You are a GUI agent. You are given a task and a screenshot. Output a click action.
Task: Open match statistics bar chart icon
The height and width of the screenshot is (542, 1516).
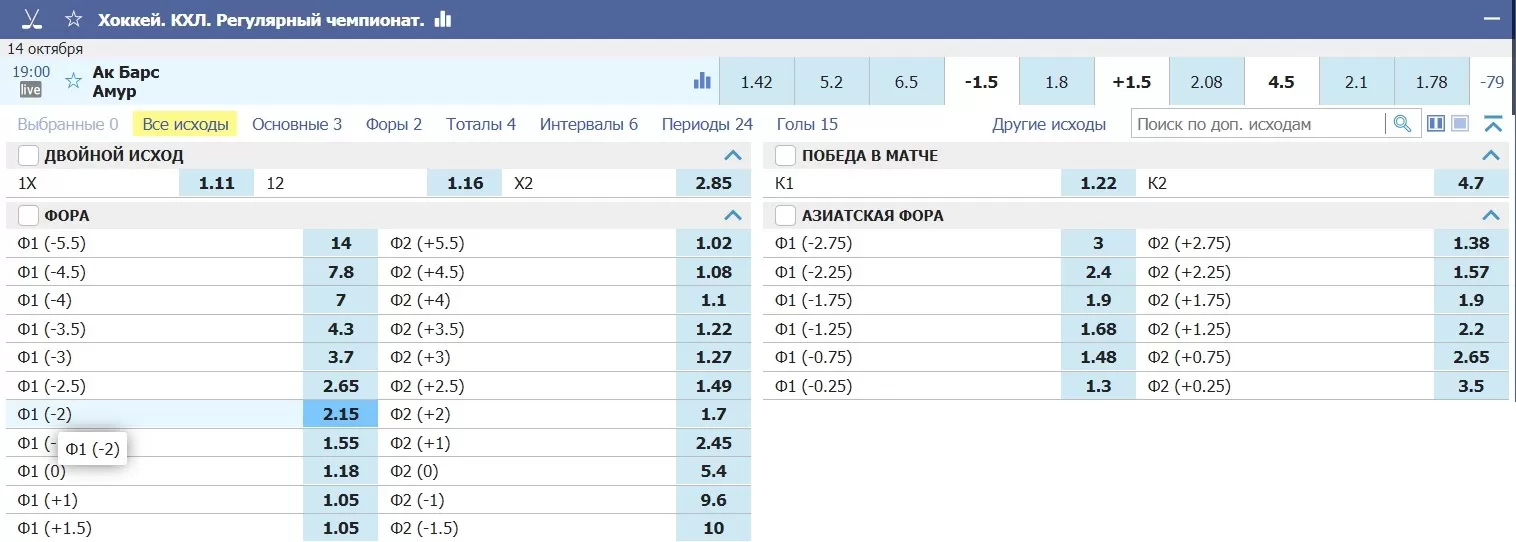pyautogui.click(x=702, y=81)
